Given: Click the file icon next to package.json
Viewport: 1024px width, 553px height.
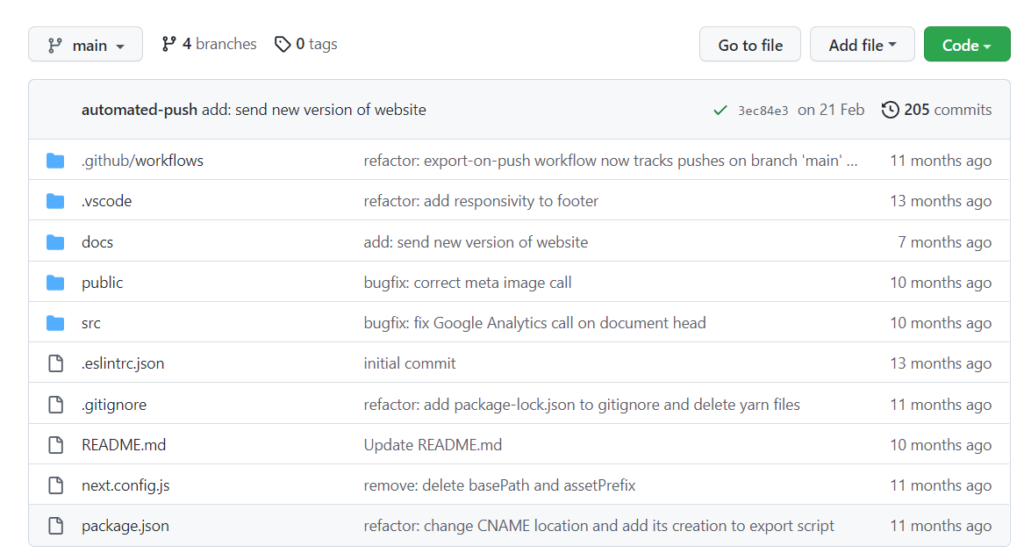Looking at the screenshot, I should [56, 526].
